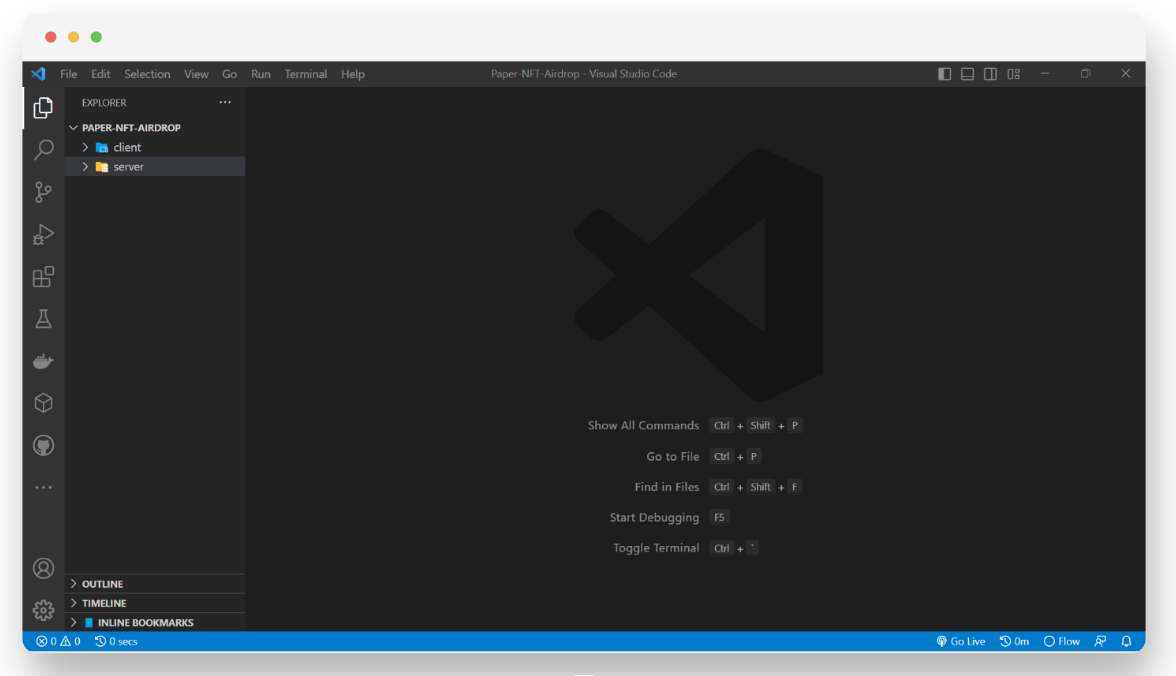This screenshot has width=1176, height=676.
Task: Open the GitHub view
Action: (44, 446)
